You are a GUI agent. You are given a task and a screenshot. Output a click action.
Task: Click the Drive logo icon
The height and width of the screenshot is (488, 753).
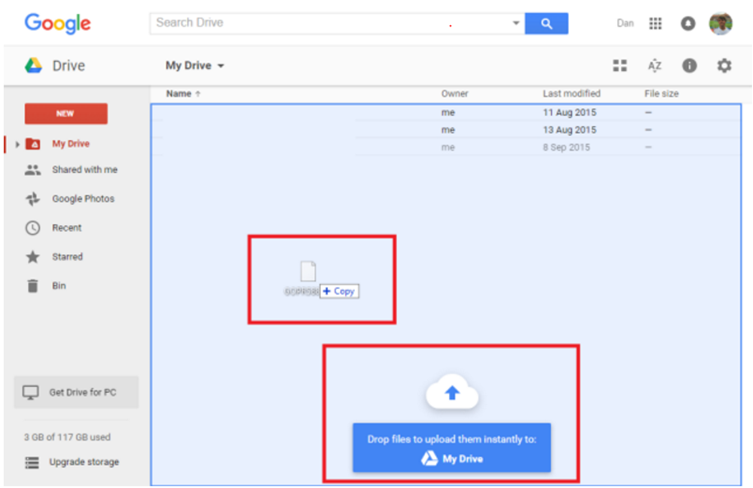coord(34,65)
